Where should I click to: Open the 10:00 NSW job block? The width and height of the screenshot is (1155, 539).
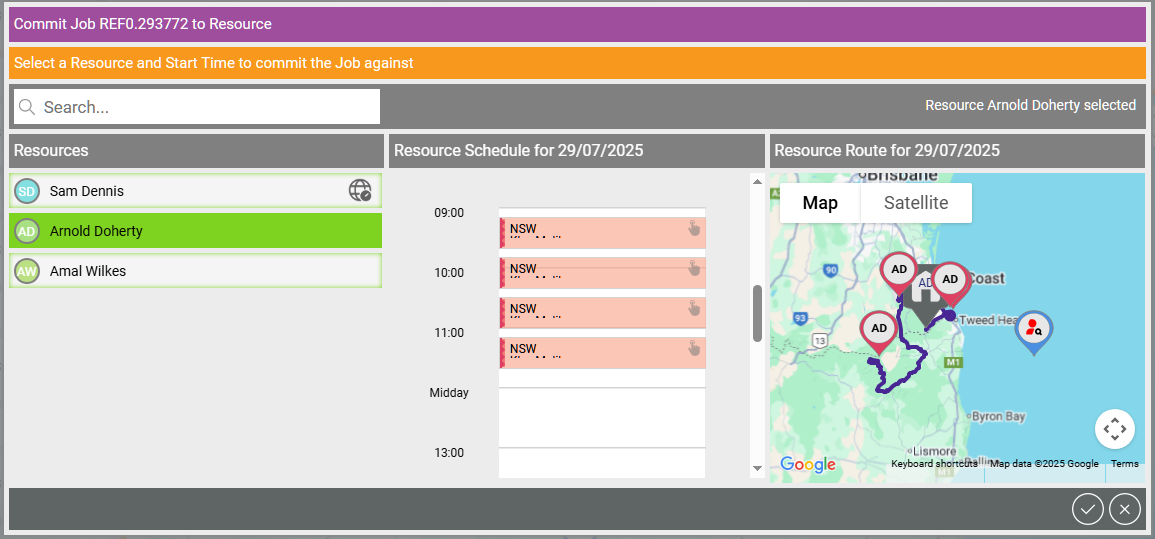pyautogui.click(x=603, y=273)
